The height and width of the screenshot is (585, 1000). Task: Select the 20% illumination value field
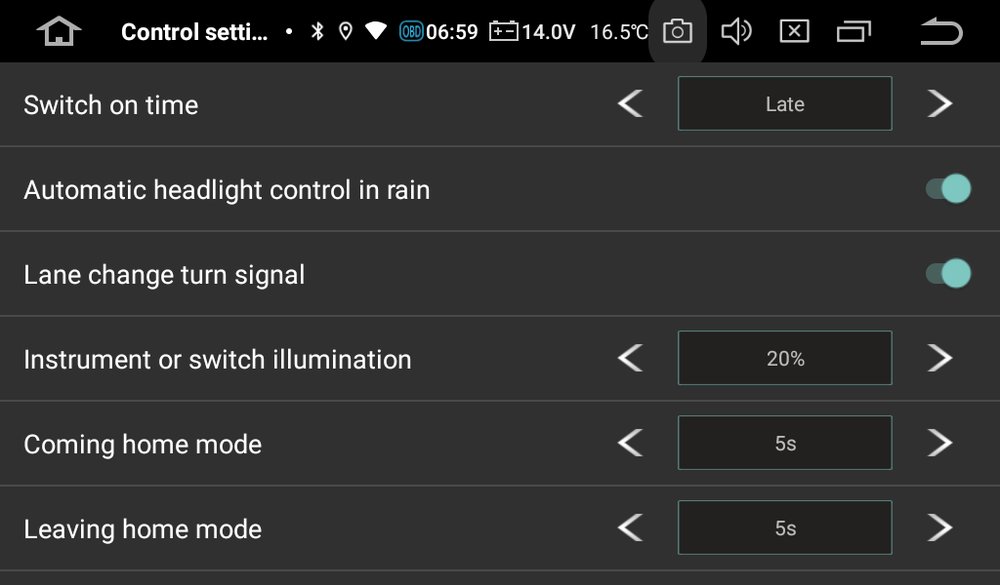(784, 358)
